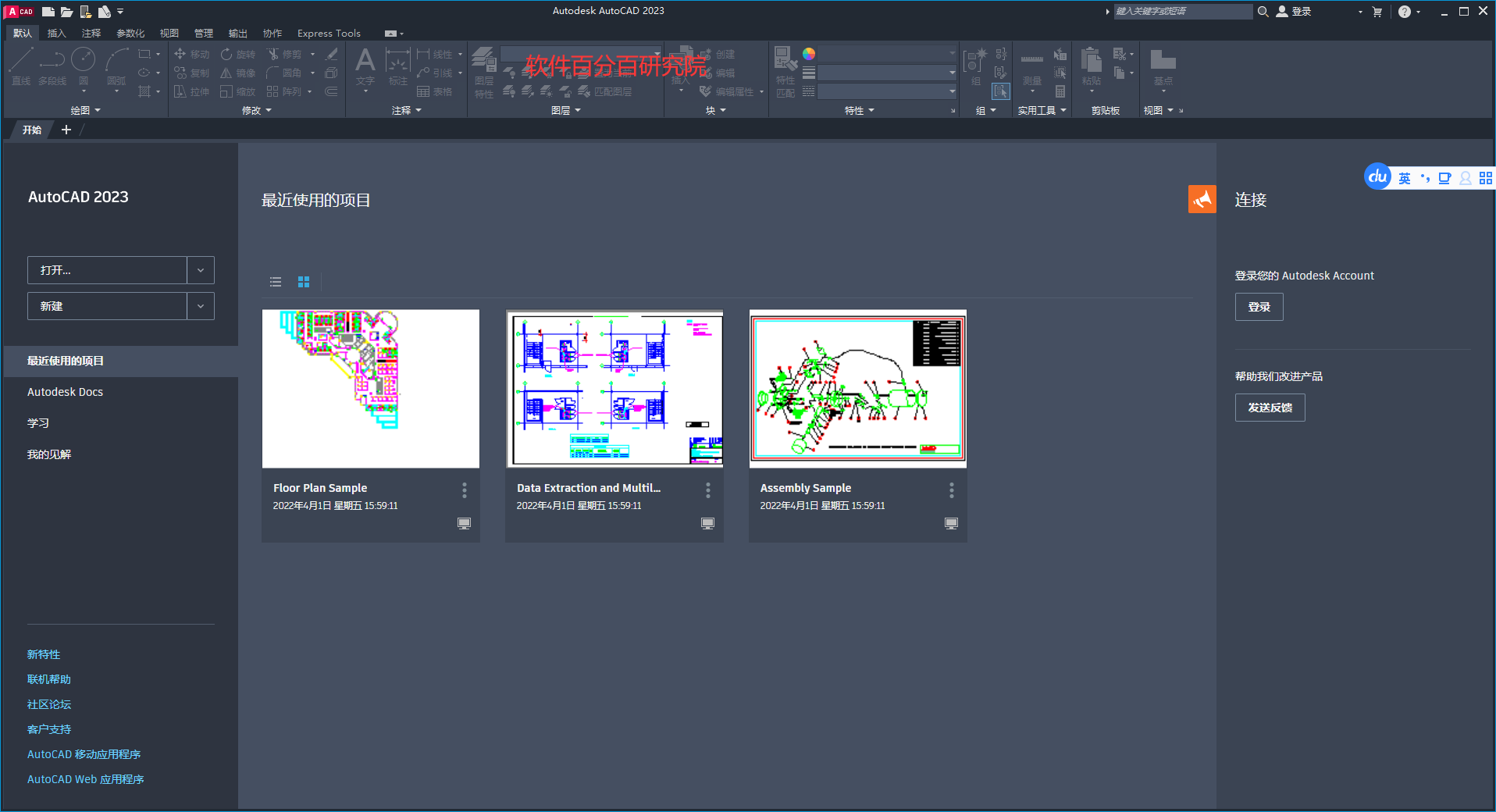Switch recent projects to grid view

tap(304, 282)
